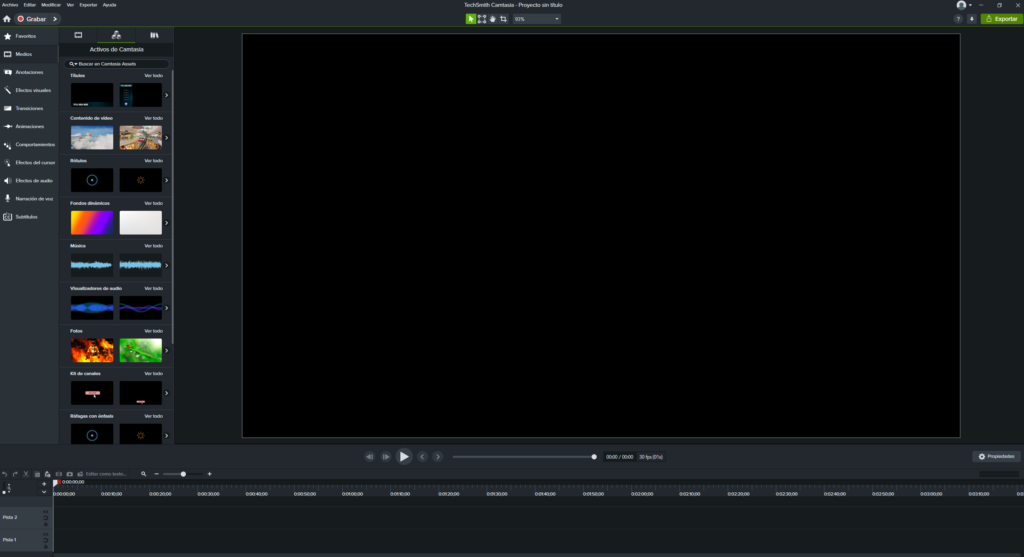
Task: Activate the Pan hand tool
Action: [492, 19]
